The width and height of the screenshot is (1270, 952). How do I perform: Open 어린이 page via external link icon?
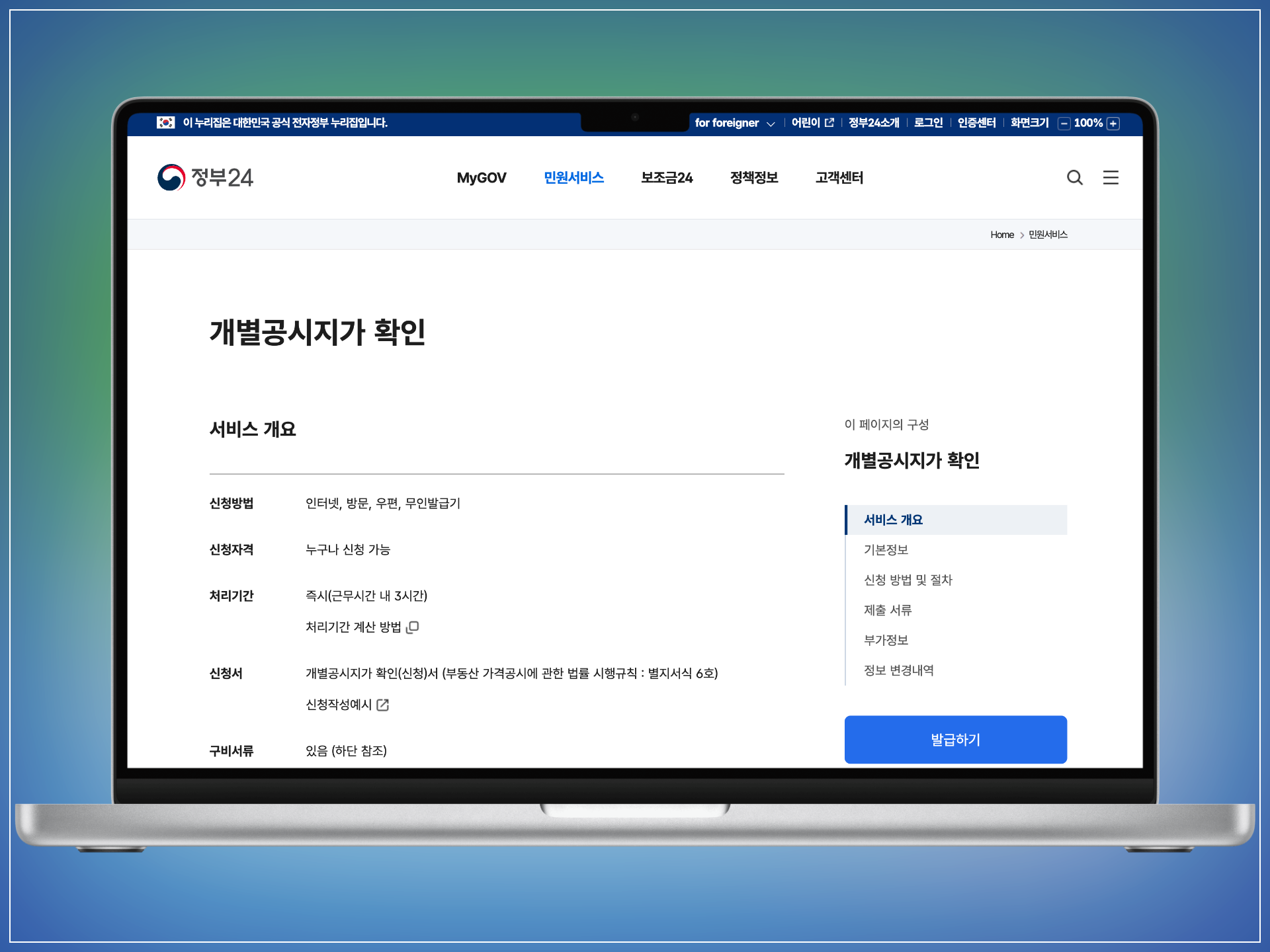coord(829,122)
